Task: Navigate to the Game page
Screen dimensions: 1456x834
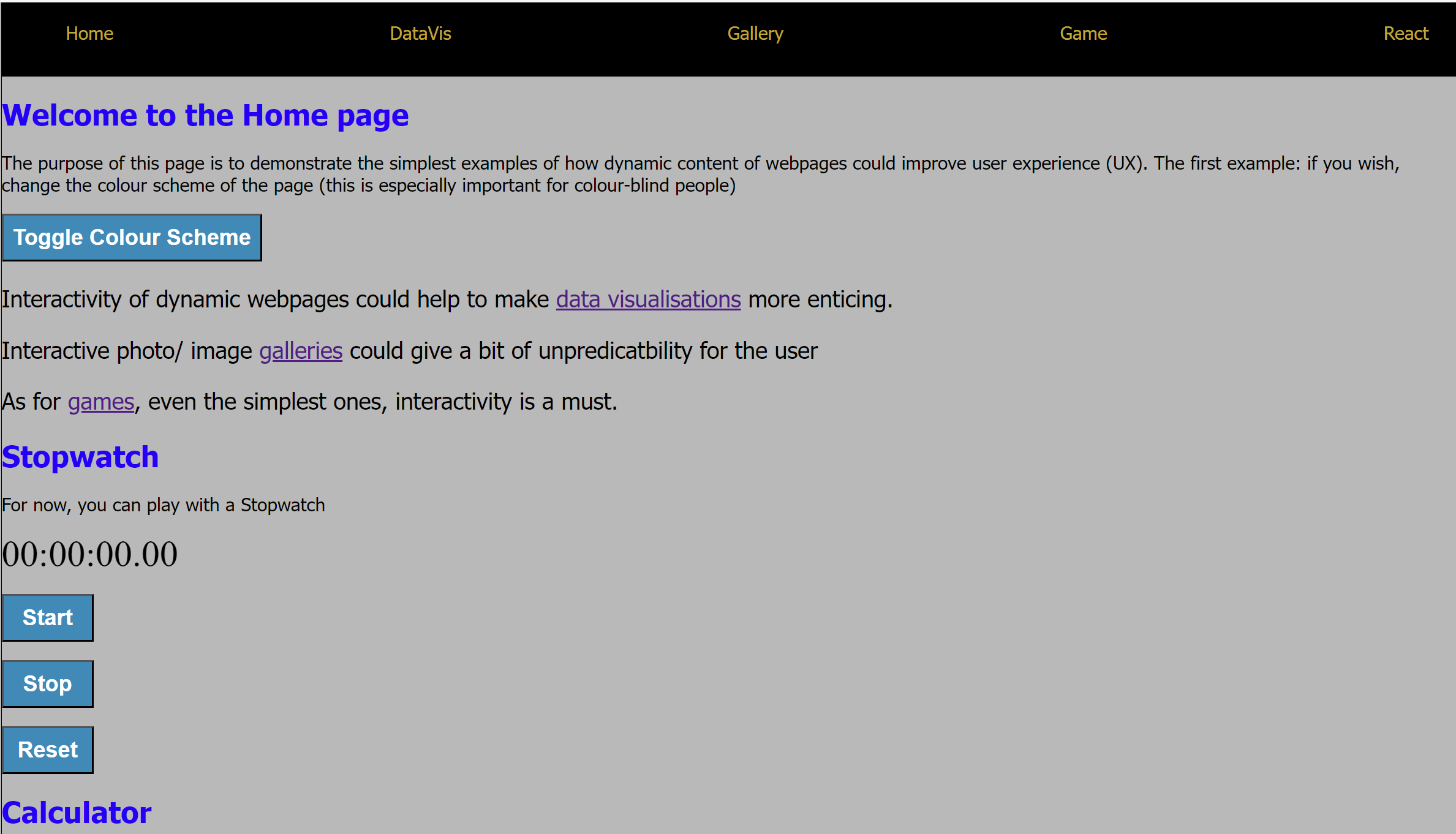Action: pyautogui.click(x=1083, y=34)
